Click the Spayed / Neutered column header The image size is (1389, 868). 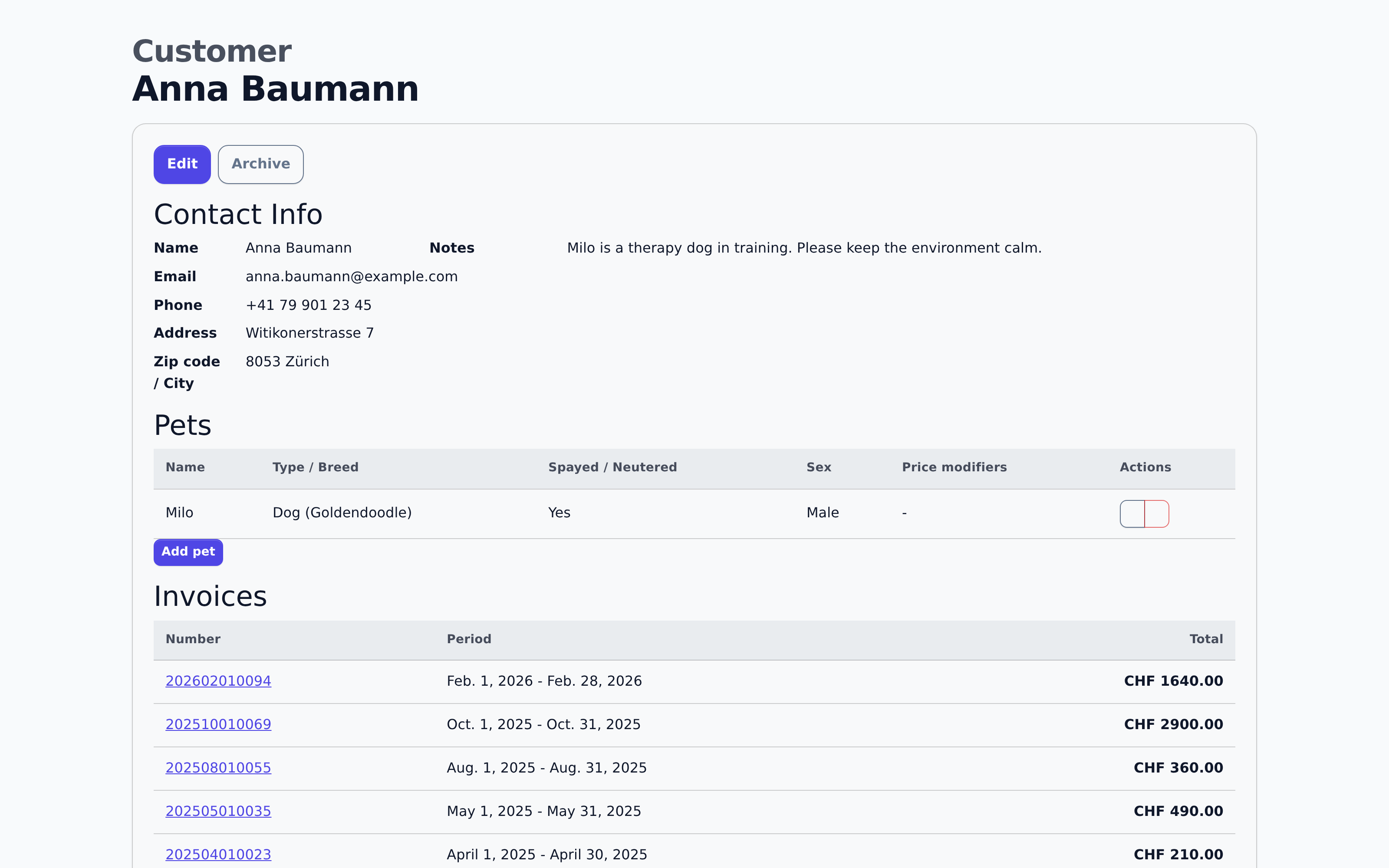click(x=612, y=467)
